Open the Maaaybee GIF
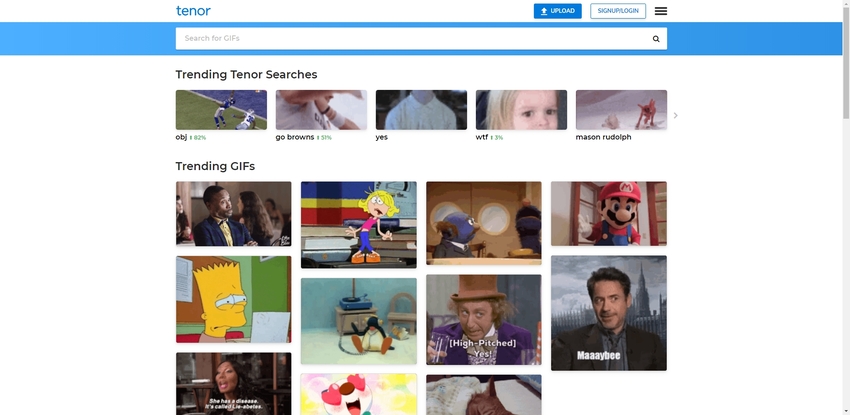 coord(608,313)
